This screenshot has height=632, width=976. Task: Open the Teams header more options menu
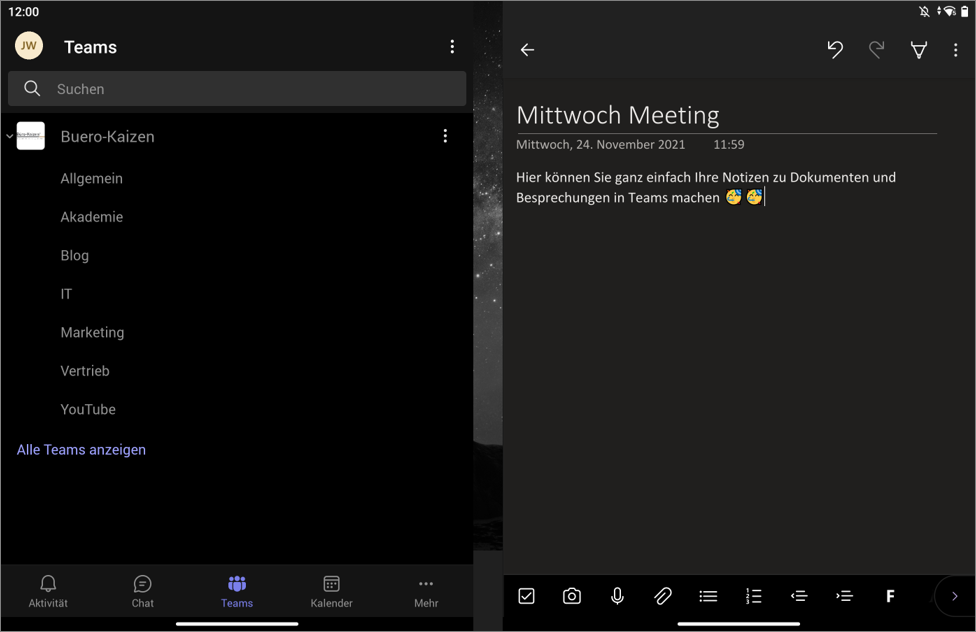click(x=452, y=47)
